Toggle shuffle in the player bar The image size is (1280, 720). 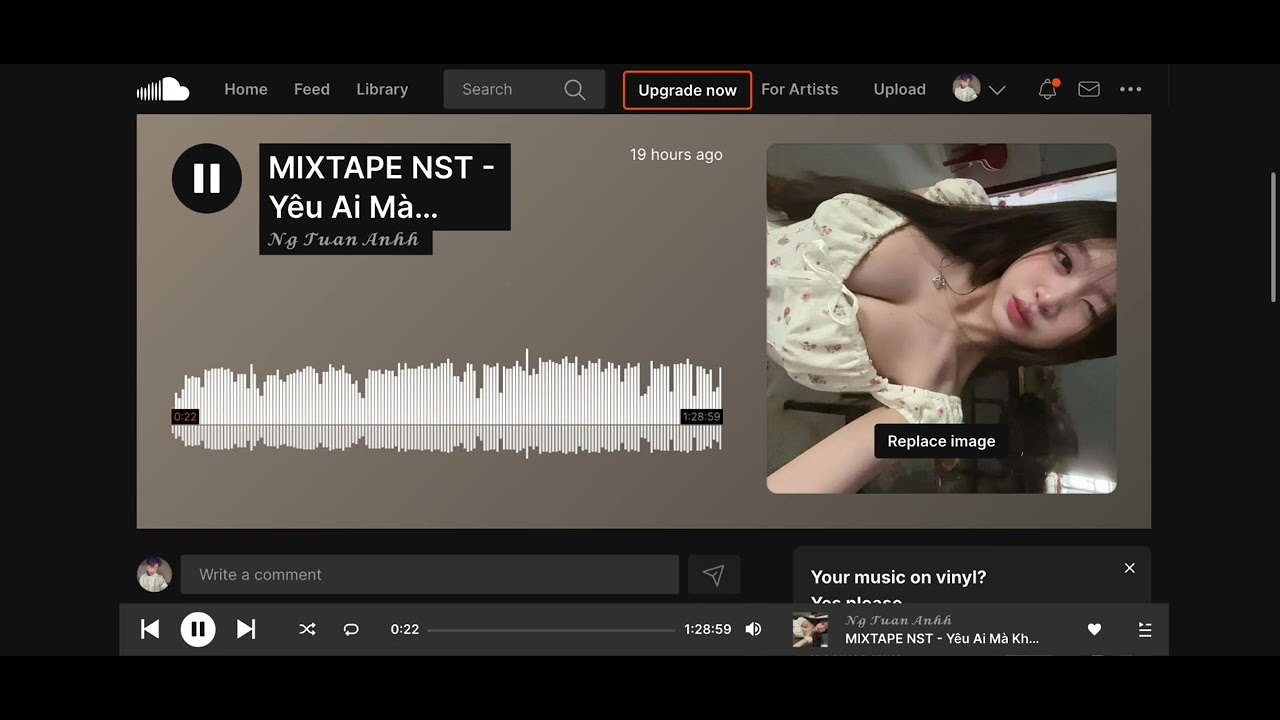pyautogui.click(x=307, y=629)
